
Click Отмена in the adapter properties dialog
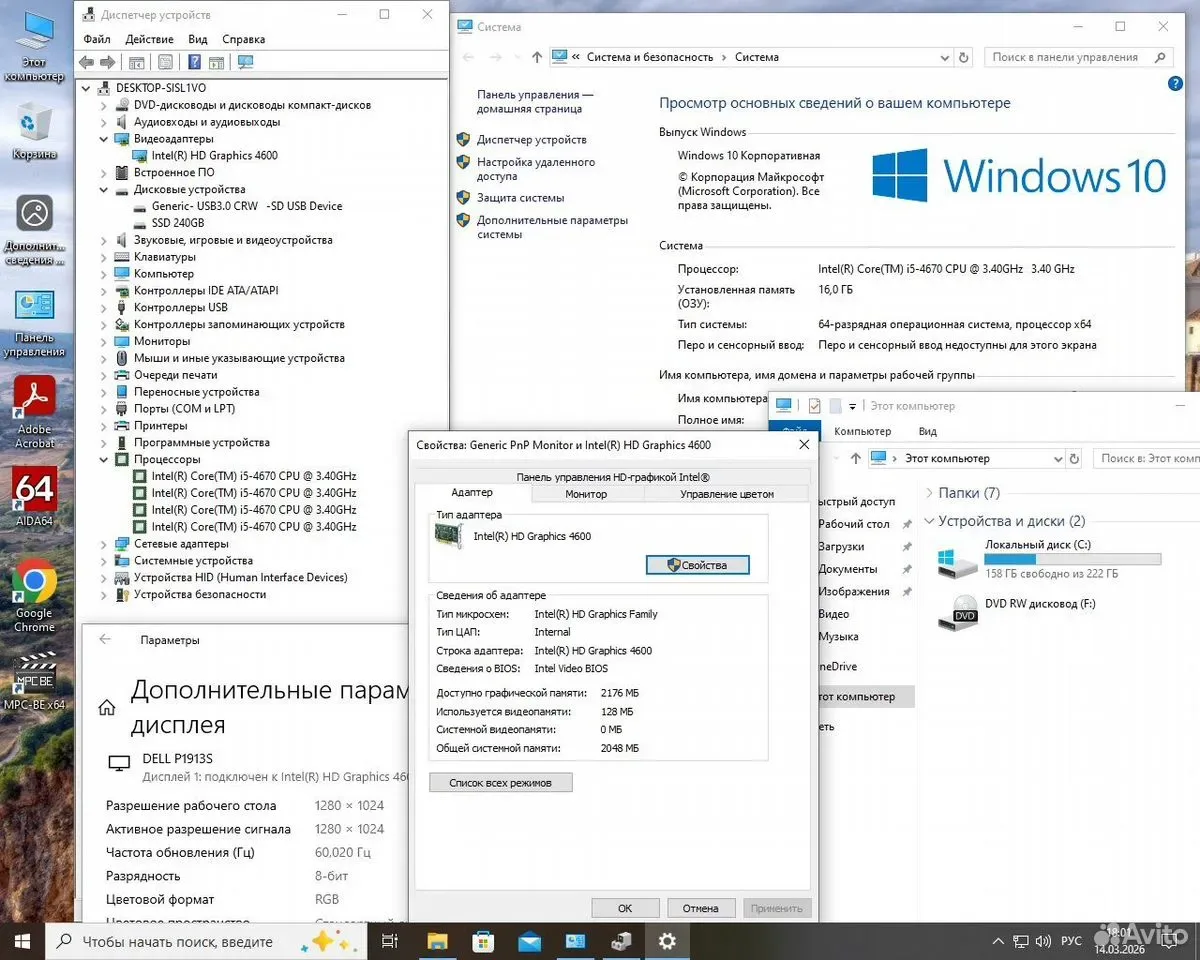coord(701,908)
